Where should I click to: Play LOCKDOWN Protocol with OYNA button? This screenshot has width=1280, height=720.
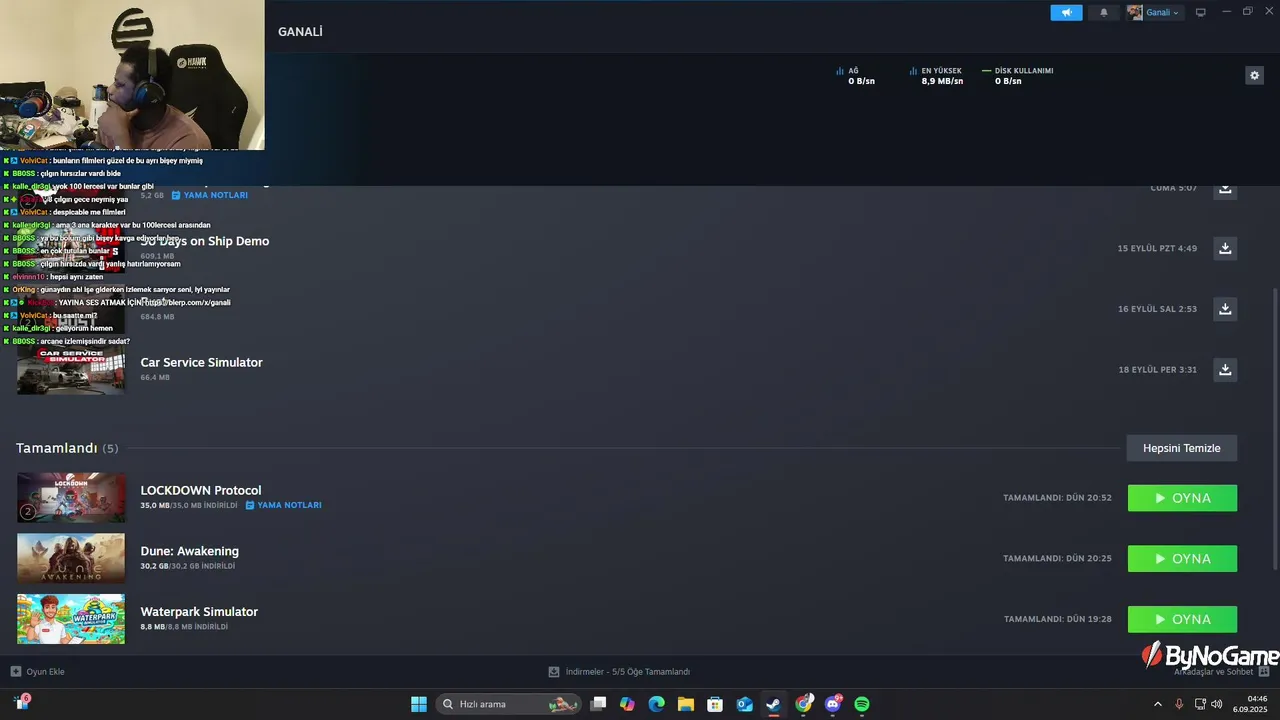pyautogui.click(x=1182, y=498)
